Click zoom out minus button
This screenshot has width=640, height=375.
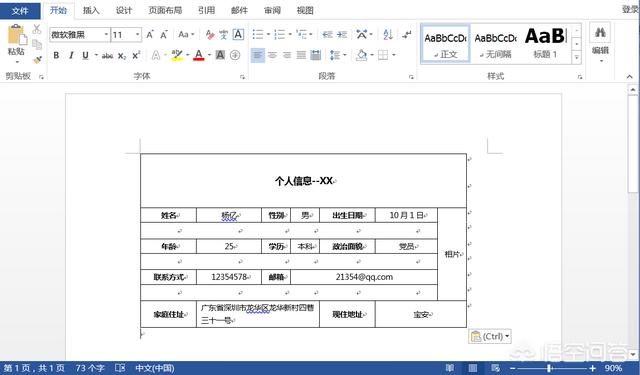[513, 368]
